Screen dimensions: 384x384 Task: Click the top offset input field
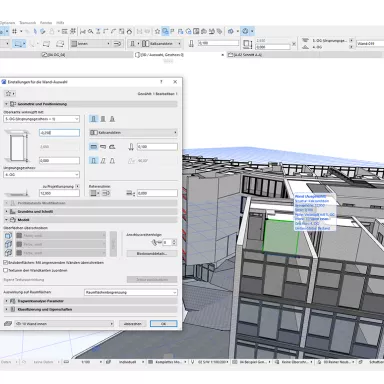(x=59, y=133)
